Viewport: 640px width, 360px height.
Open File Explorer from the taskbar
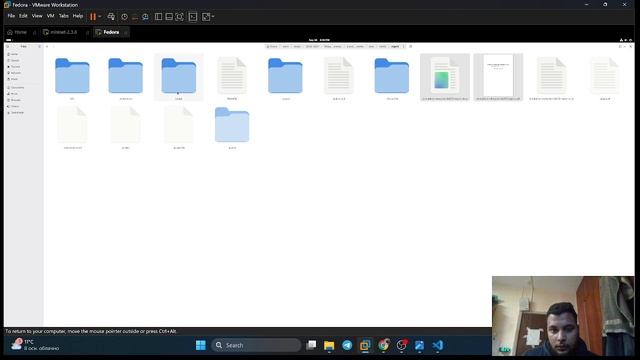tap(329, 345)
